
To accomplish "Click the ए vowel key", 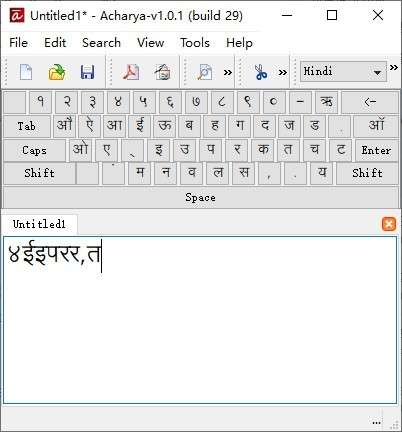I will [x=106, y=150].
